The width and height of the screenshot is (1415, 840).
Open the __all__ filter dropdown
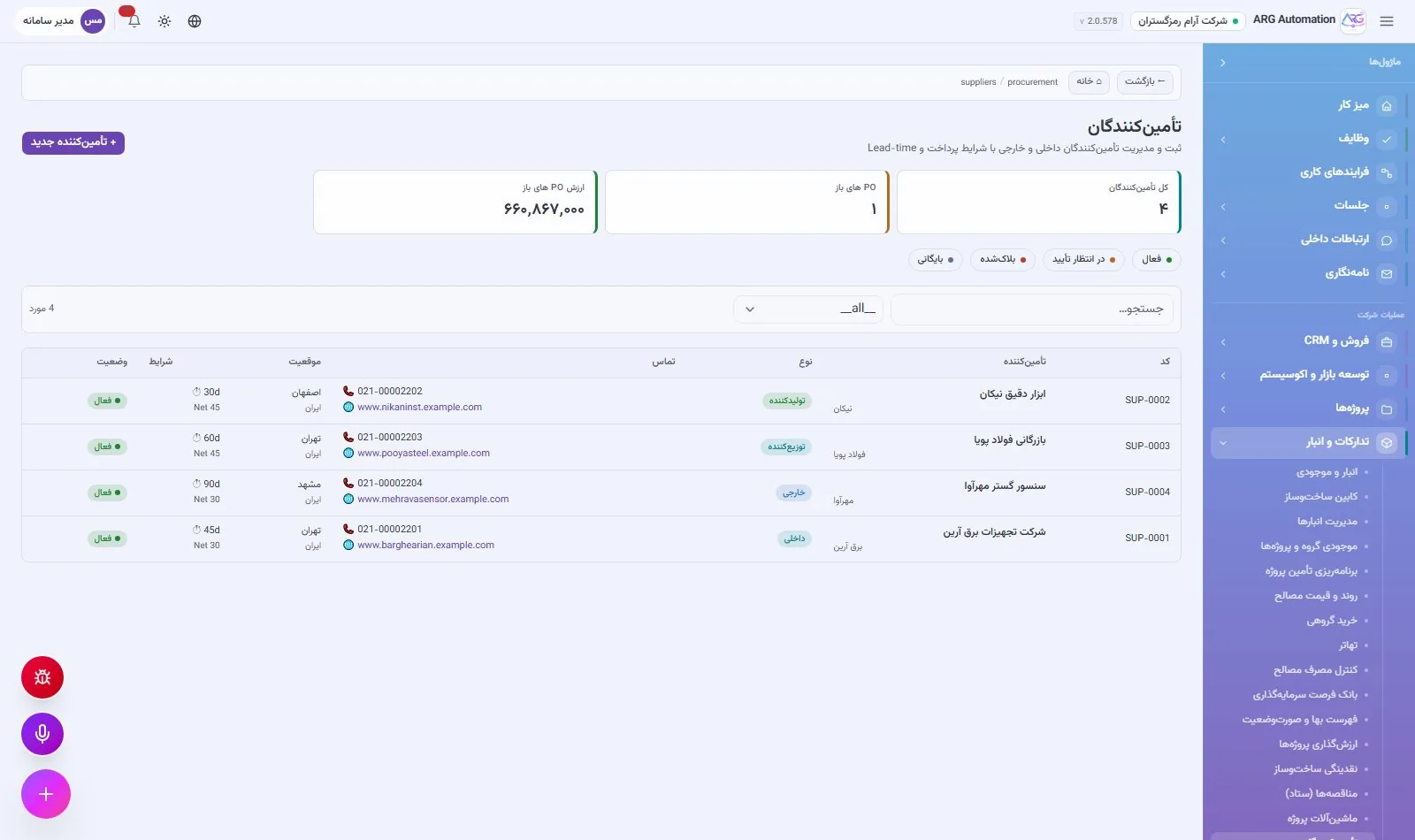point(808,309)
